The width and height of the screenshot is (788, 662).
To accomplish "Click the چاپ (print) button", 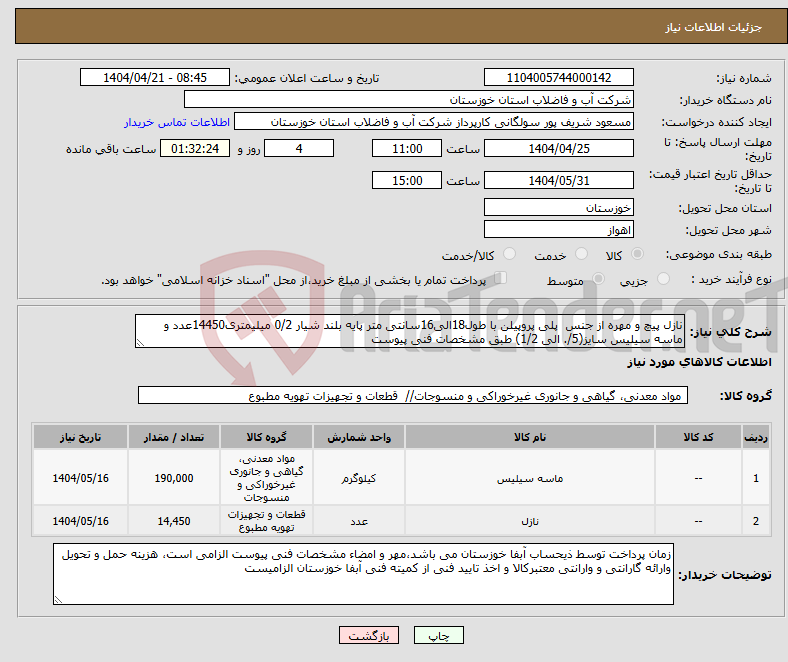I will 438,635.
